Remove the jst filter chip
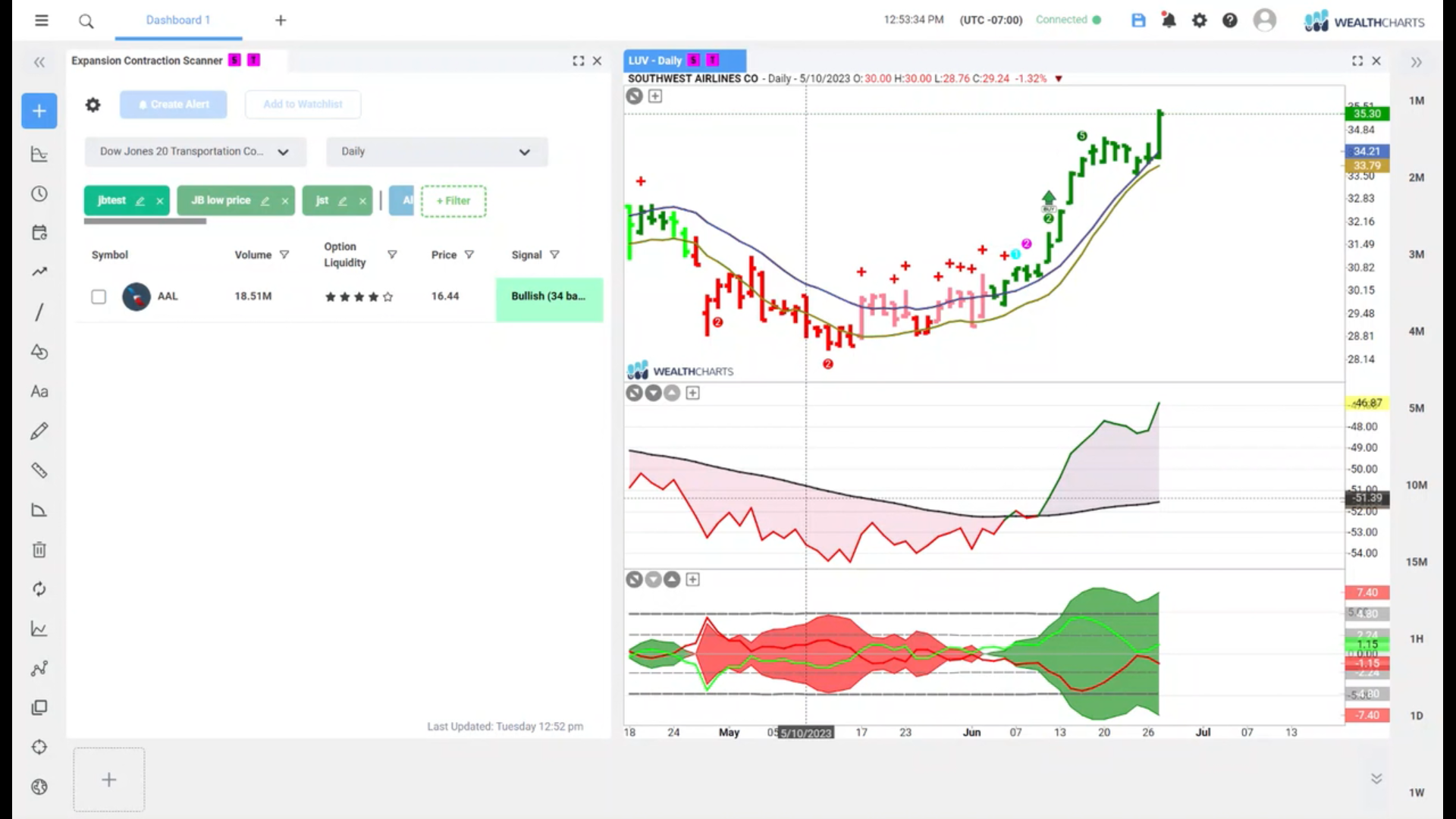 pyautogui.click(x=362, y=201)
